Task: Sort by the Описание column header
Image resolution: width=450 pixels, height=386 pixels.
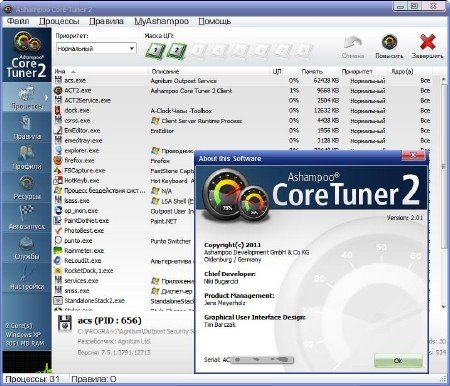Action: 209,71
